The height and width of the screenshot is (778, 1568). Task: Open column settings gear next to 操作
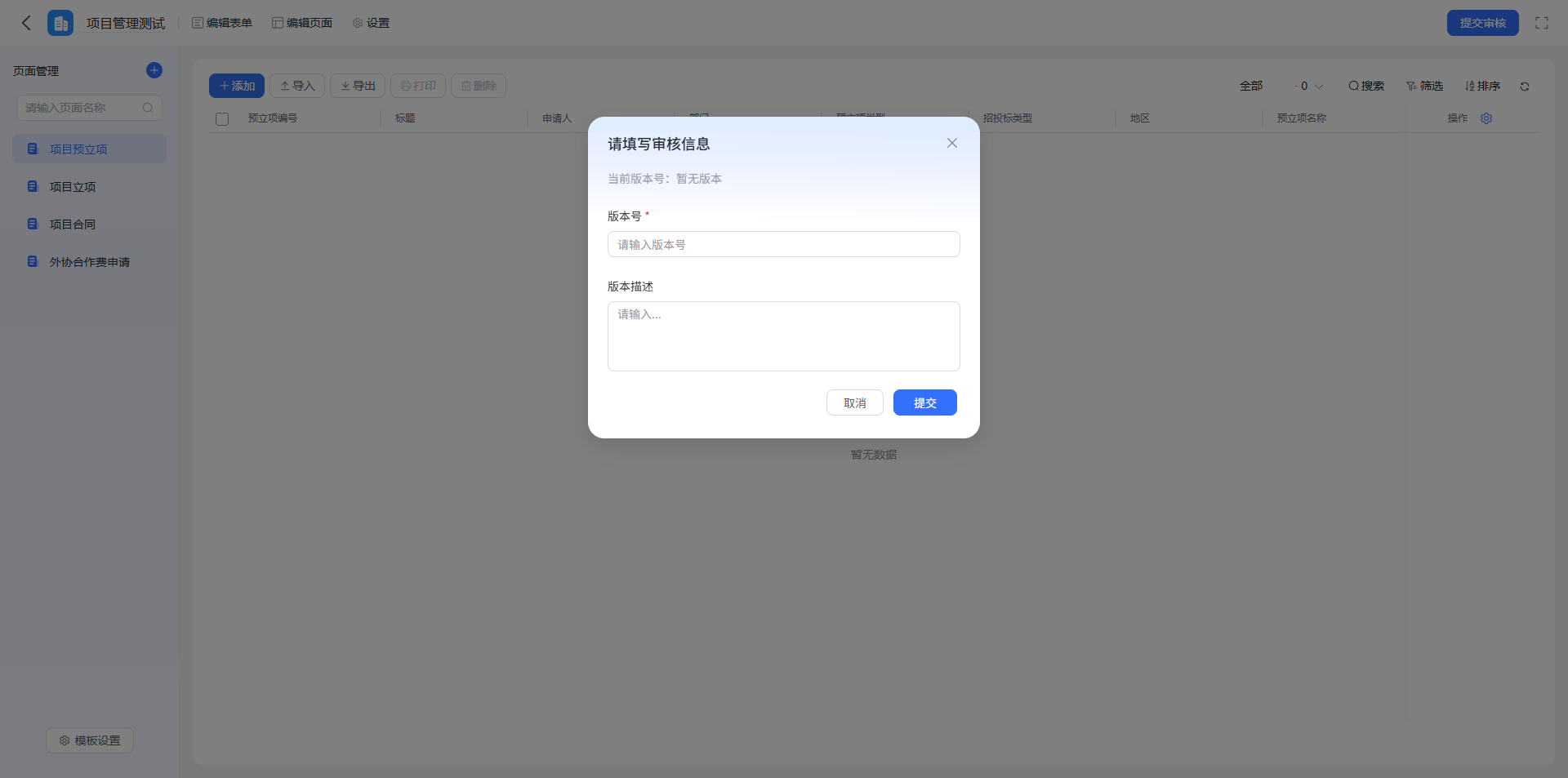tap(1486, 118)
